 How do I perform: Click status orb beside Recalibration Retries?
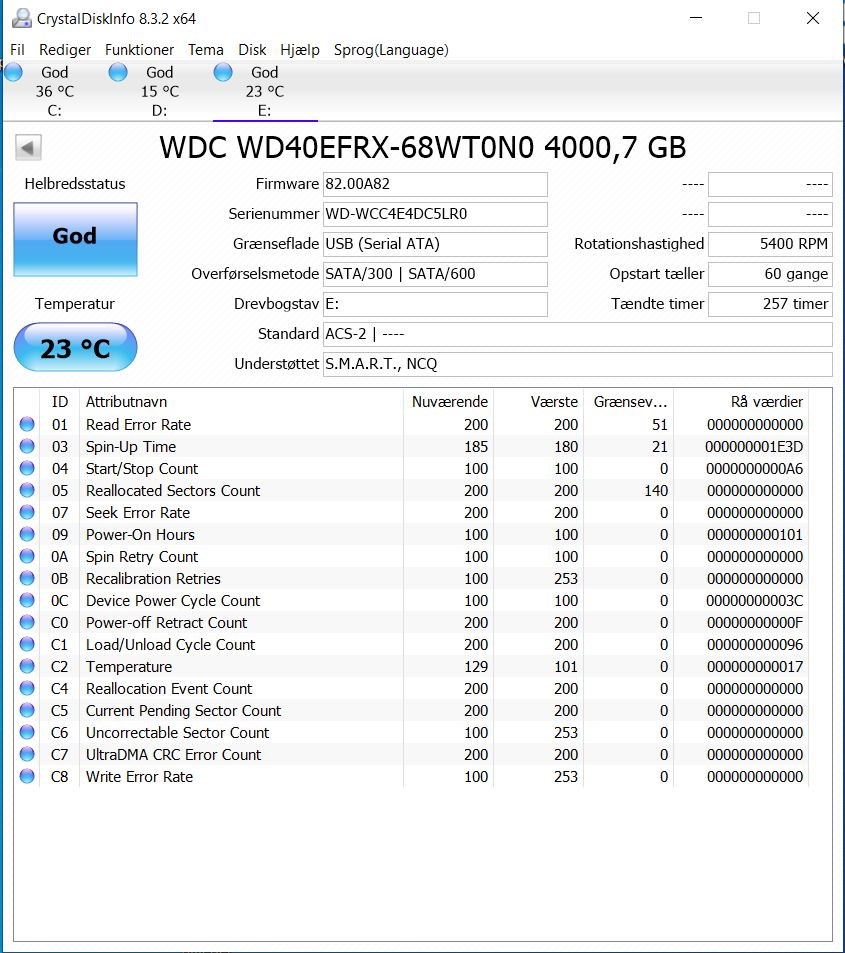point(27,578)
